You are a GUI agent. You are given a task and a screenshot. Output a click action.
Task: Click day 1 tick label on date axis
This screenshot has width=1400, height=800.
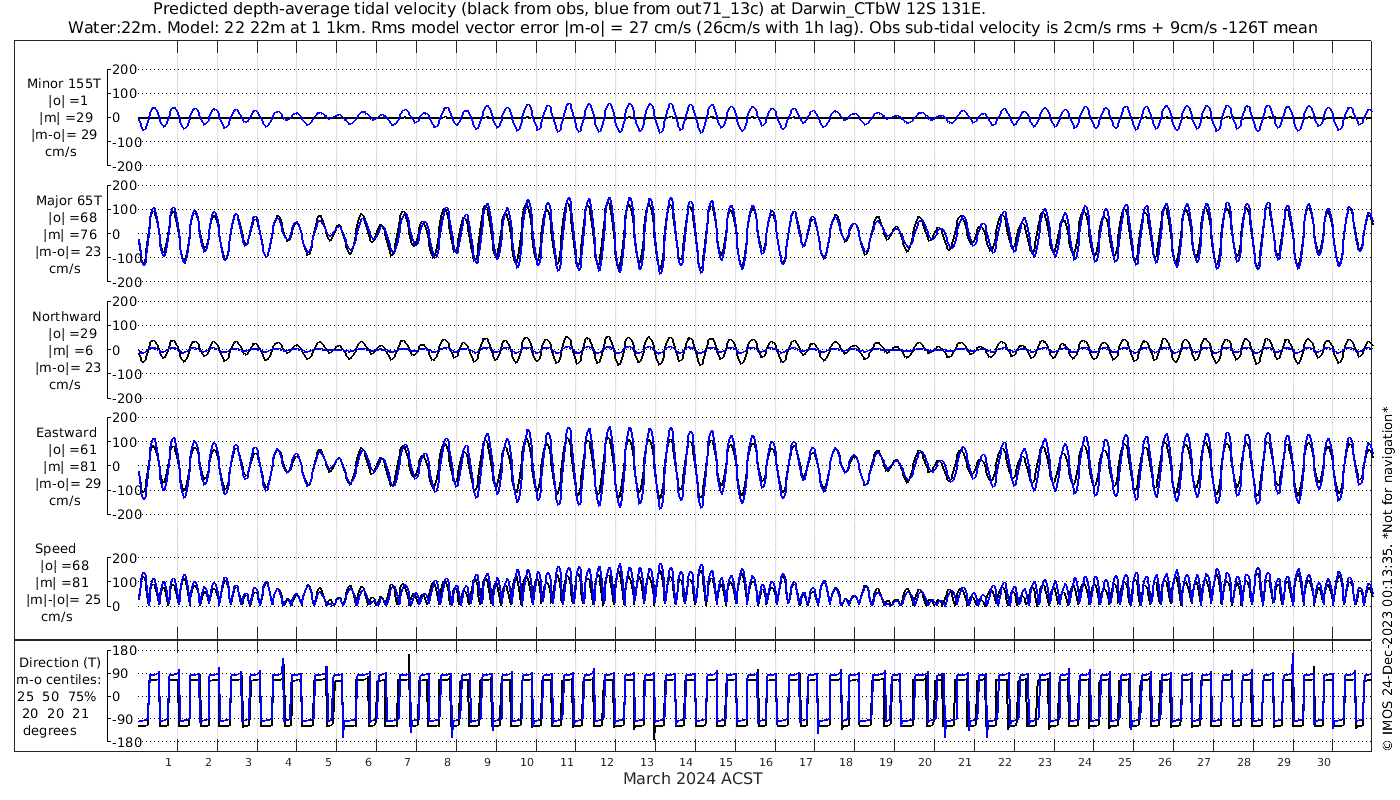pos(168,762)
